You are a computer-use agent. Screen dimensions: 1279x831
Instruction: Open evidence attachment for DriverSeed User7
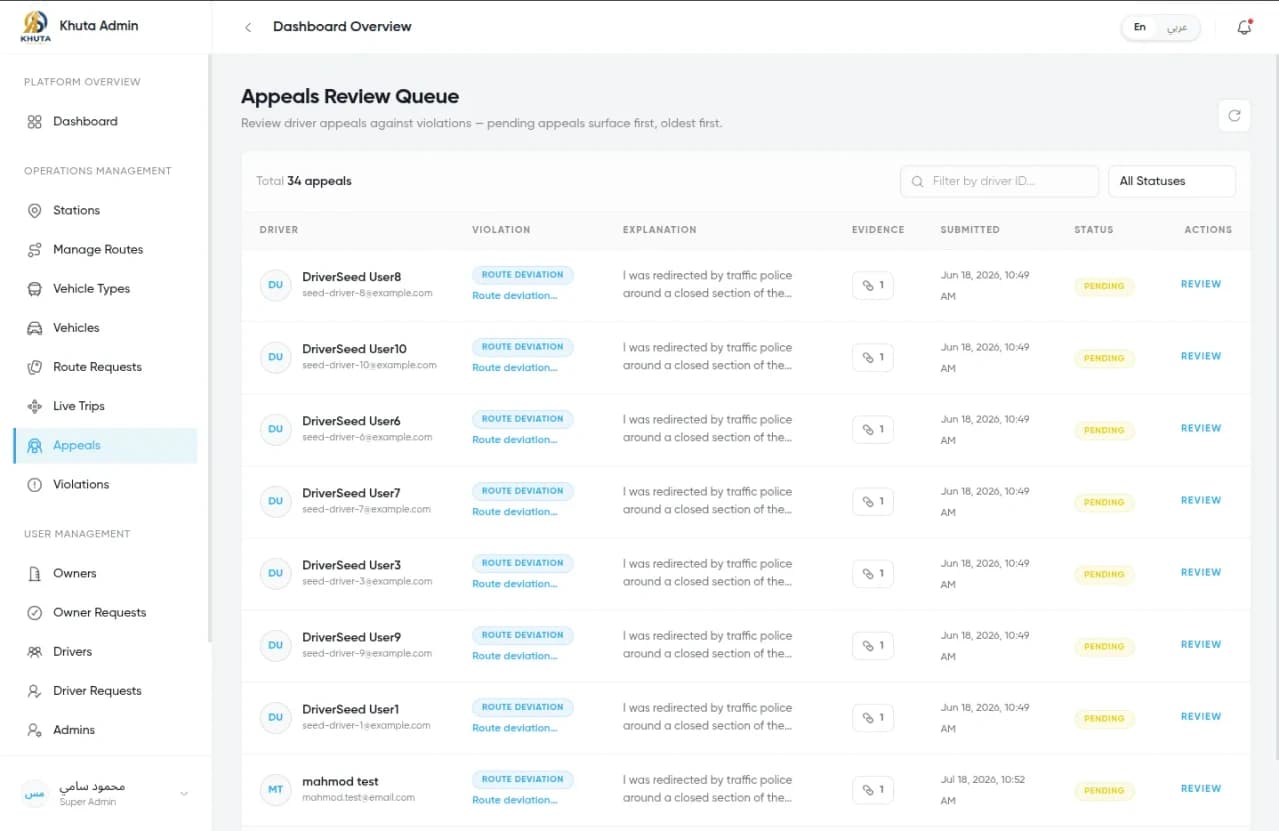click(x=873, y=501)
